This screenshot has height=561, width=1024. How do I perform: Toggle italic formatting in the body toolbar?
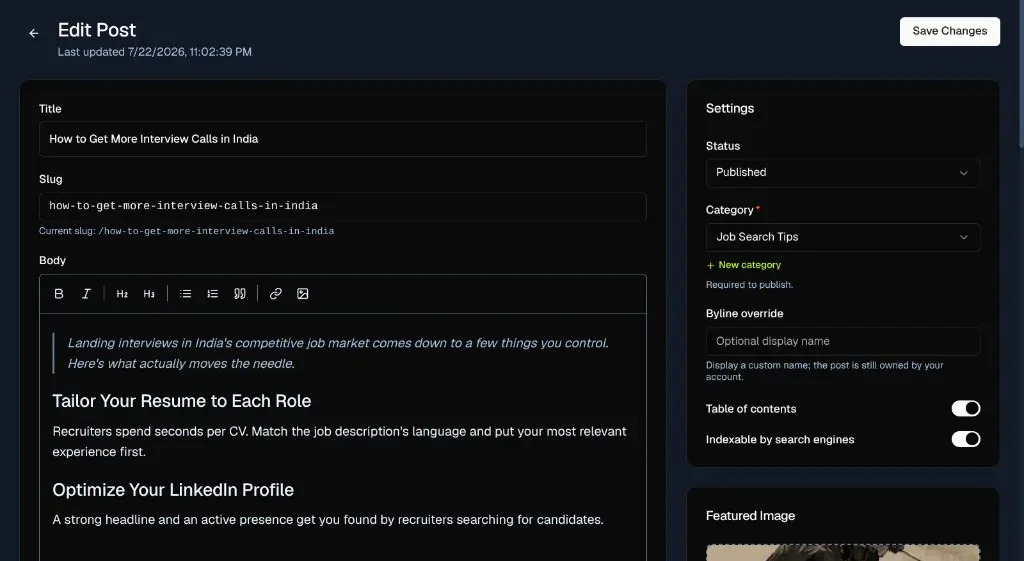pos(86,294)
